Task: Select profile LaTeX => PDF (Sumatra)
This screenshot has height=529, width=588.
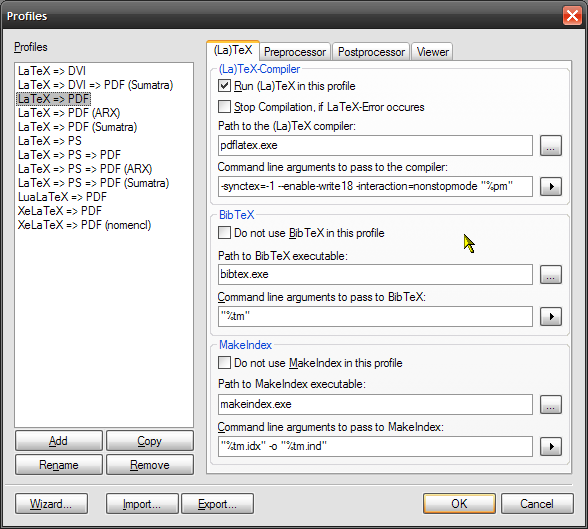Action: coord(78,127)
